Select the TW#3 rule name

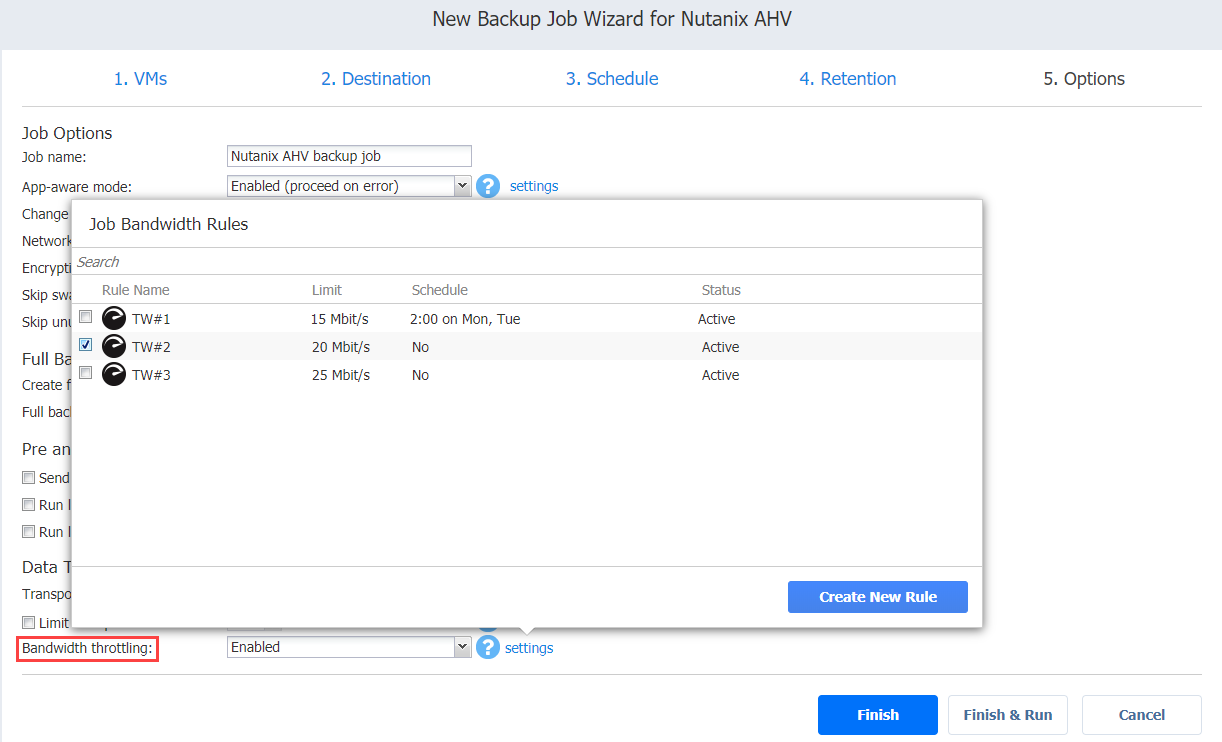point(151,375)
